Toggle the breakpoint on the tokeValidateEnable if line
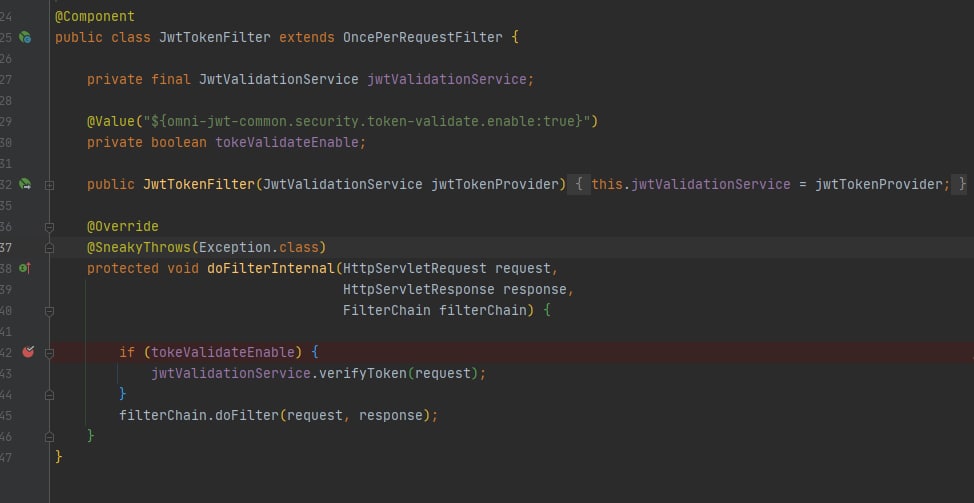This screenshot has height=503, width=974. coord(28,352)
